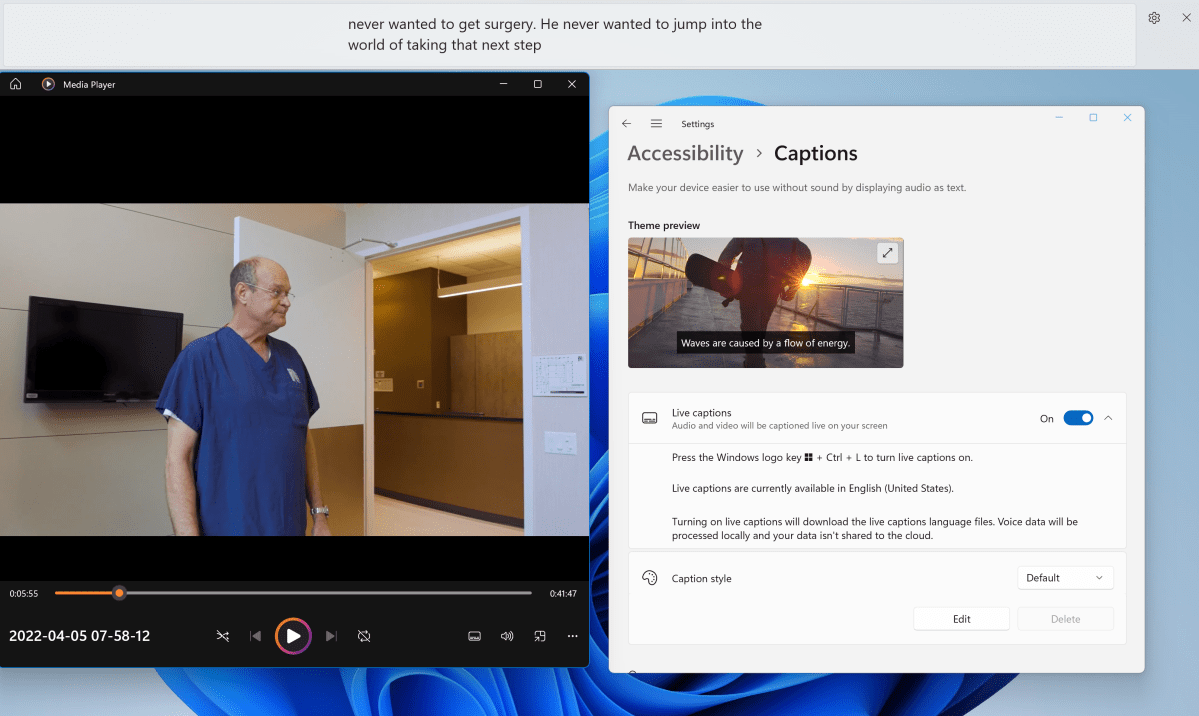This screenshot has height=716, width=1199.
Task: Maximize the Settings window
Action: pos(1093,117)
